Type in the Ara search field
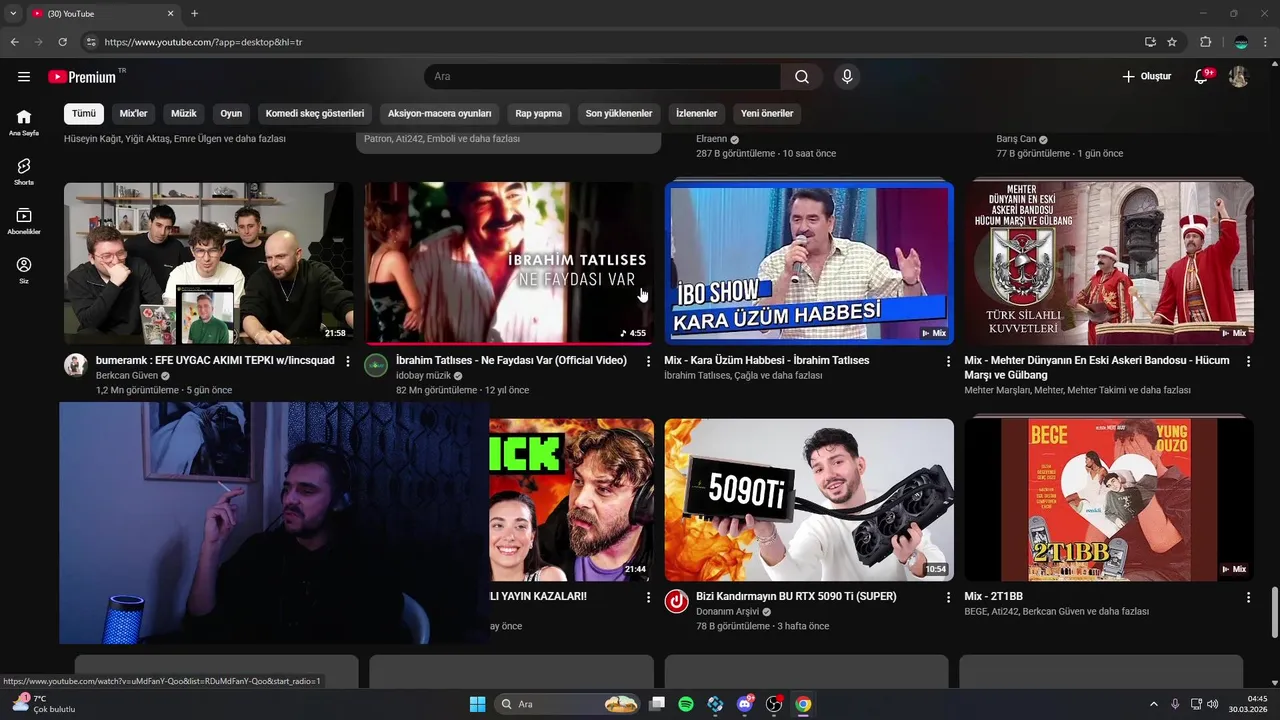This screenshot has height=720, width=1280. tap(602, 77)
